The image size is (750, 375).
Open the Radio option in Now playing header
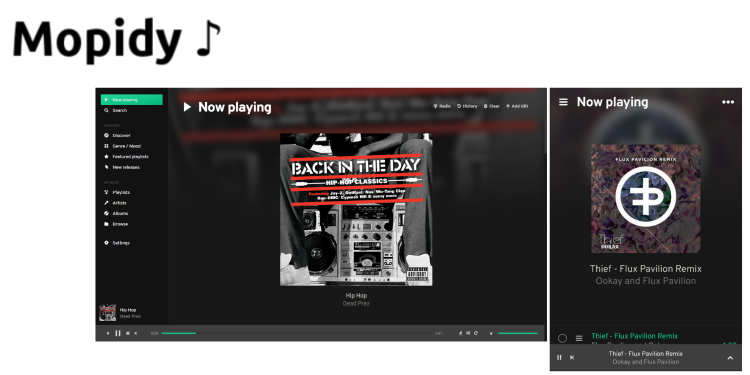point(442,106)
